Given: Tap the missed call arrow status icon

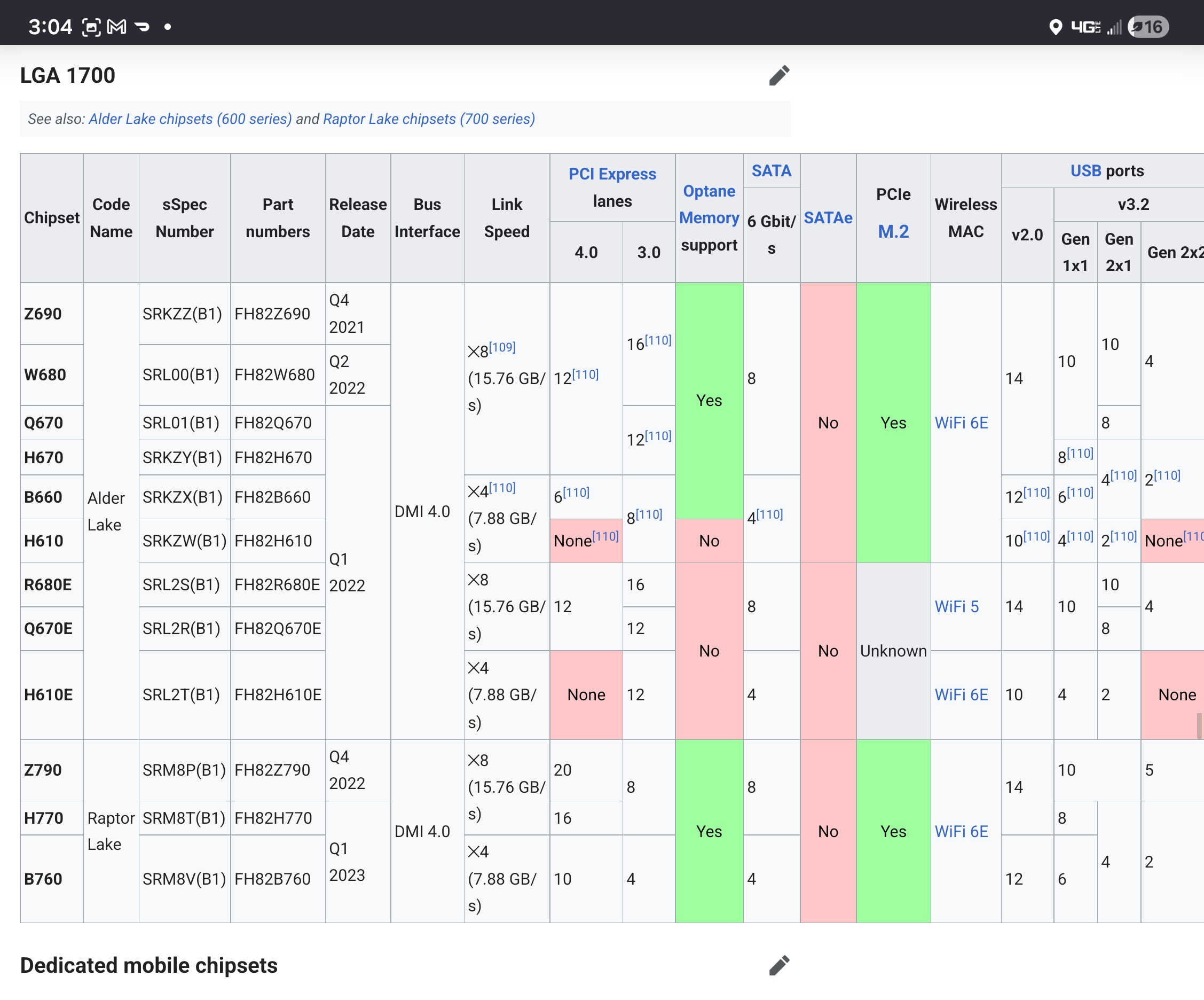Looking at the screenshot, I should [141, 26].
